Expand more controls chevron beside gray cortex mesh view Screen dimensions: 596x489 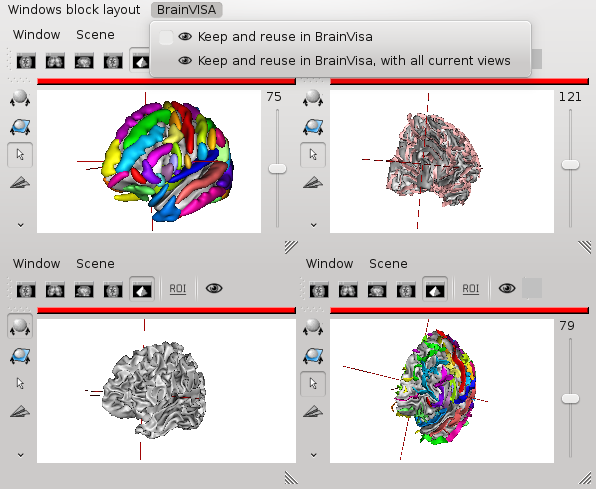point(21,455)
